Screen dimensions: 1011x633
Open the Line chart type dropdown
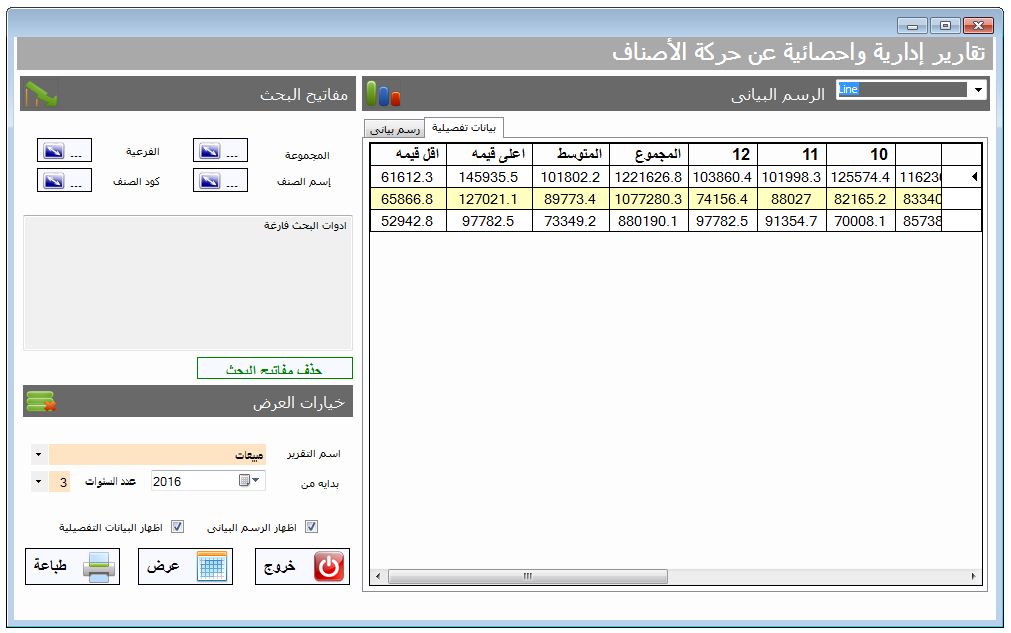[977, 90]
